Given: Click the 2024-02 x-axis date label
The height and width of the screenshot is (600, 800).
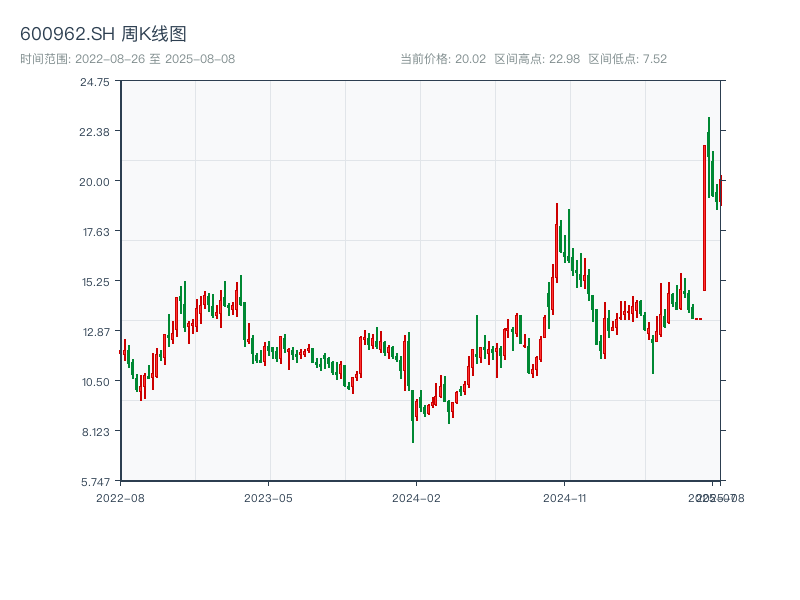Looking at the screenshot, I should (x=417, y=497).
